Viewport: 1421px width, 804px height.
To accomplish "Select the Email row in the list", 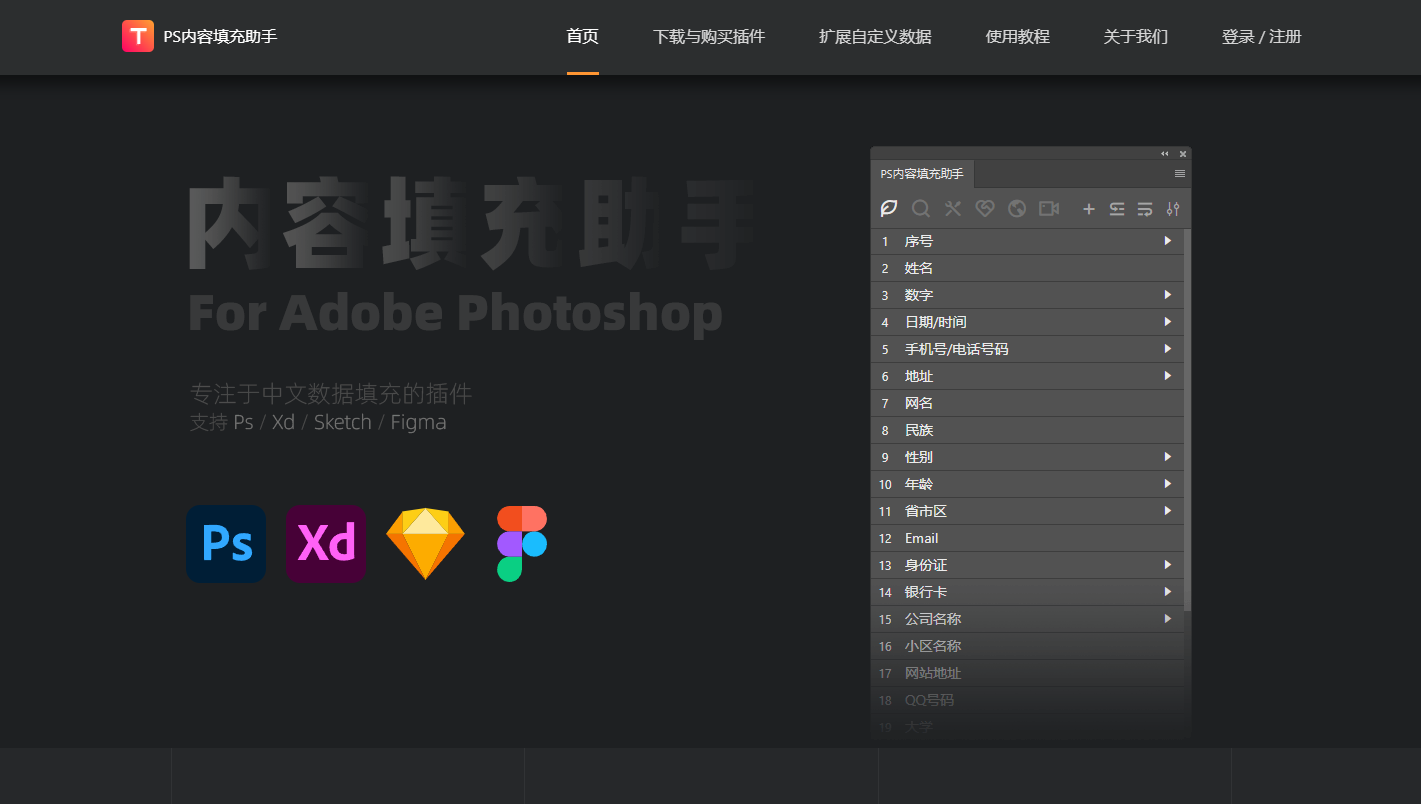I will (x=1027, y=538).
